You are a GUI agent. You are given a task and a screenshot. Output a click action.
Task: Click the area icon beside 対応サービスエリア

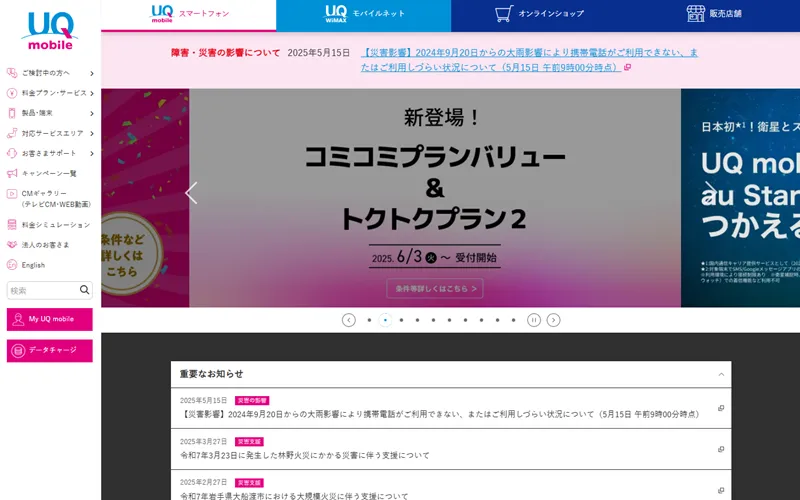[x=12, y=133]
